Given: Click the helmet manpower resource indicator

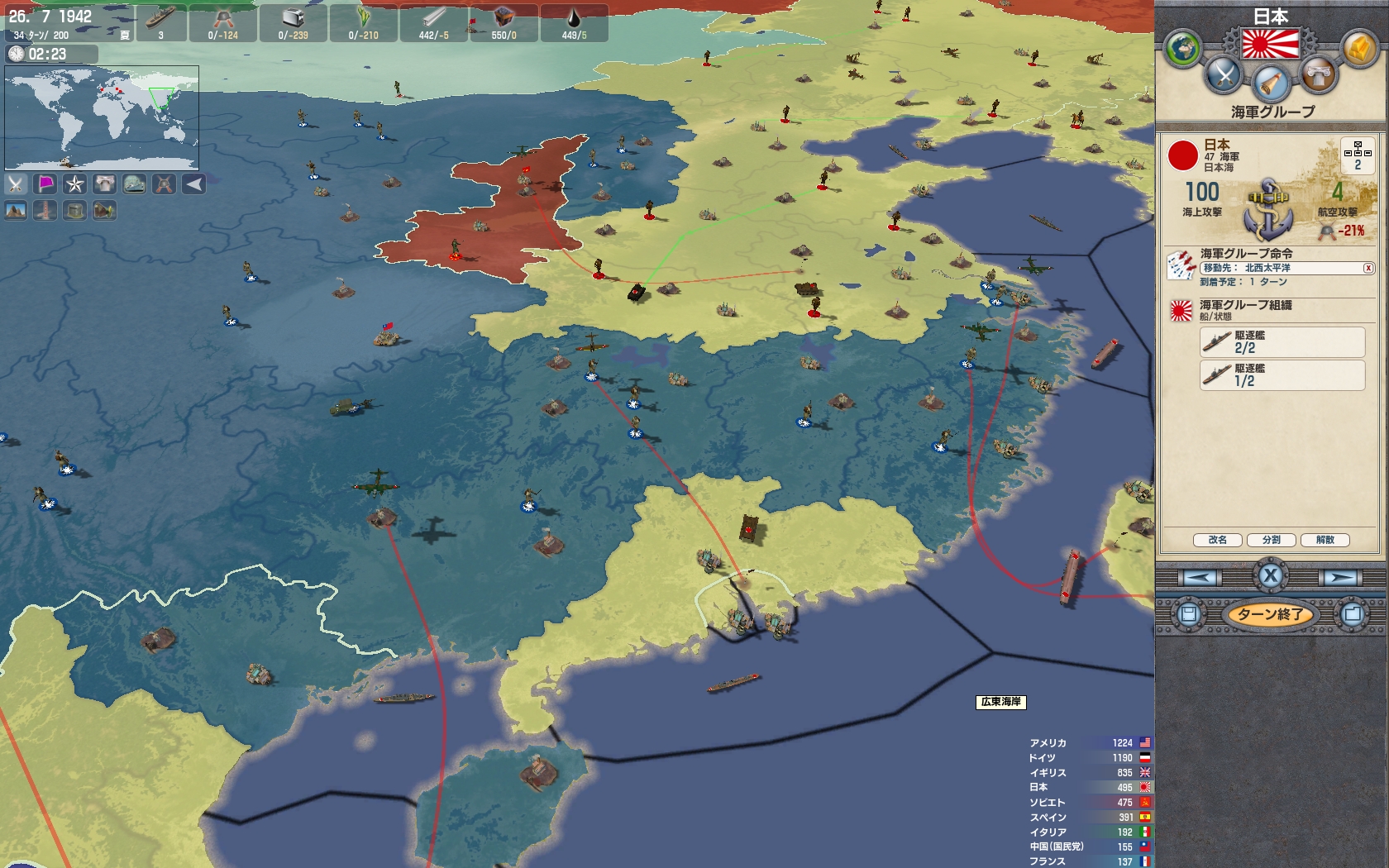Looking at the screenshot, I should click(223, 23).
